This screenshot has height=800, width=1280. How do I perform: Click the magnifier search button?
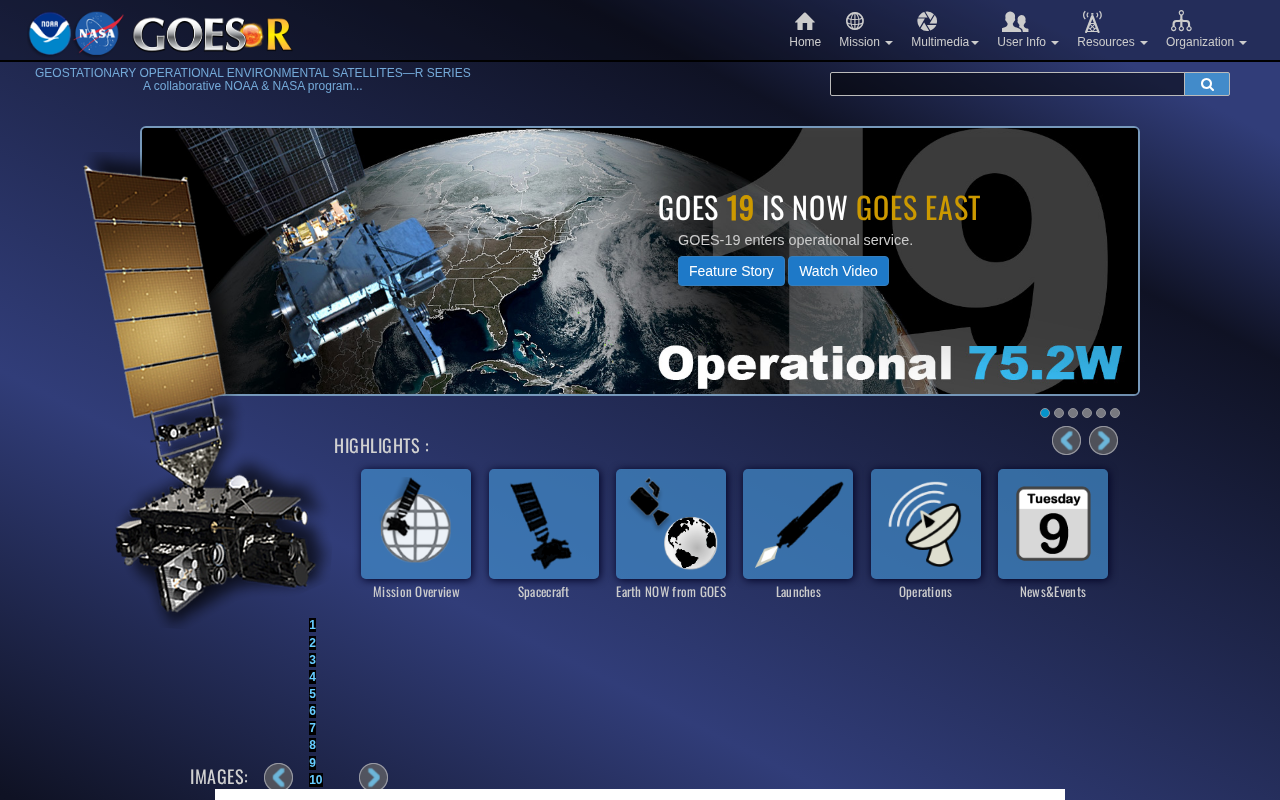coord(1207,84)
